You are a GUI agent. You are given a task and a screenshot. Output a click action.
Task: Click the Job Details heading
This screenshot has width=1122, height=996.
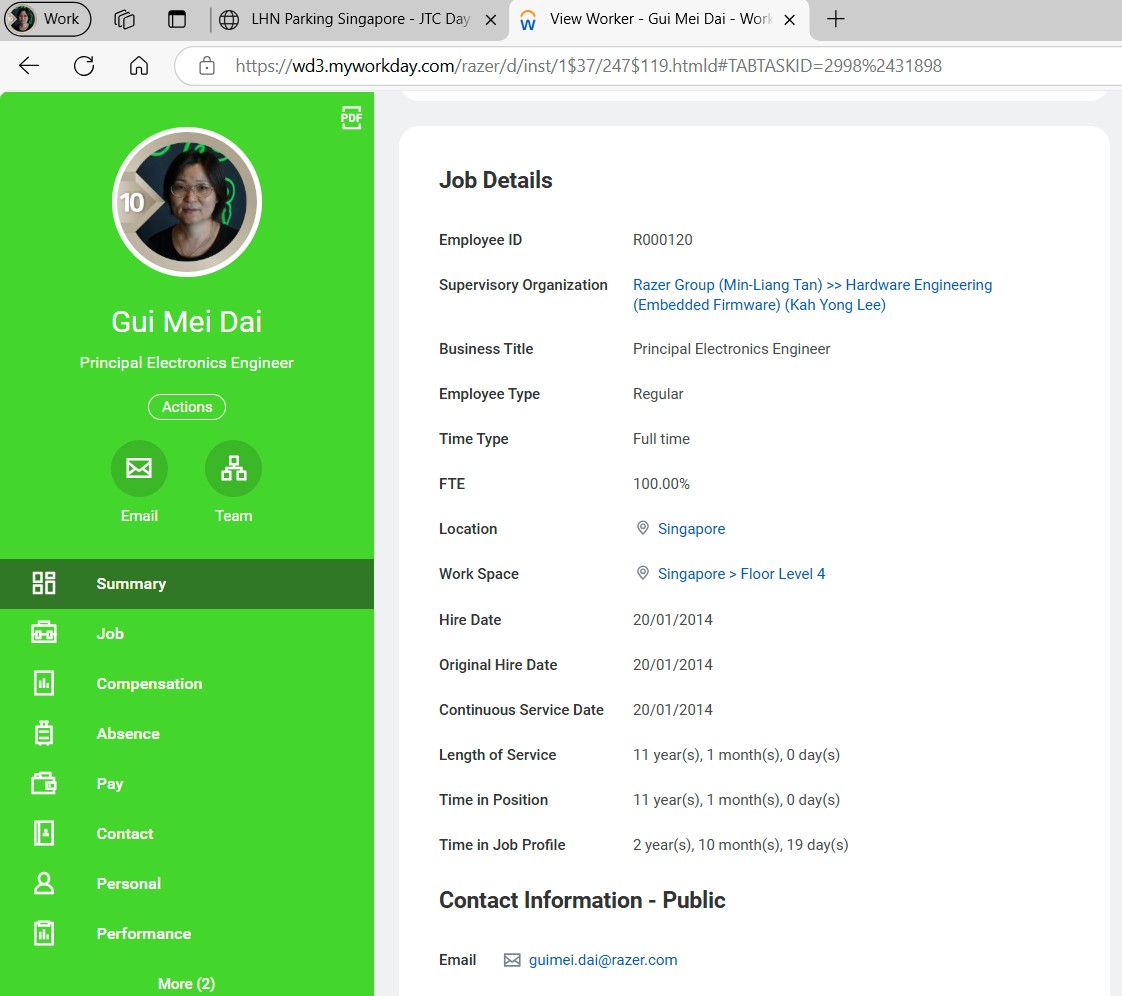tap(495, 180)
